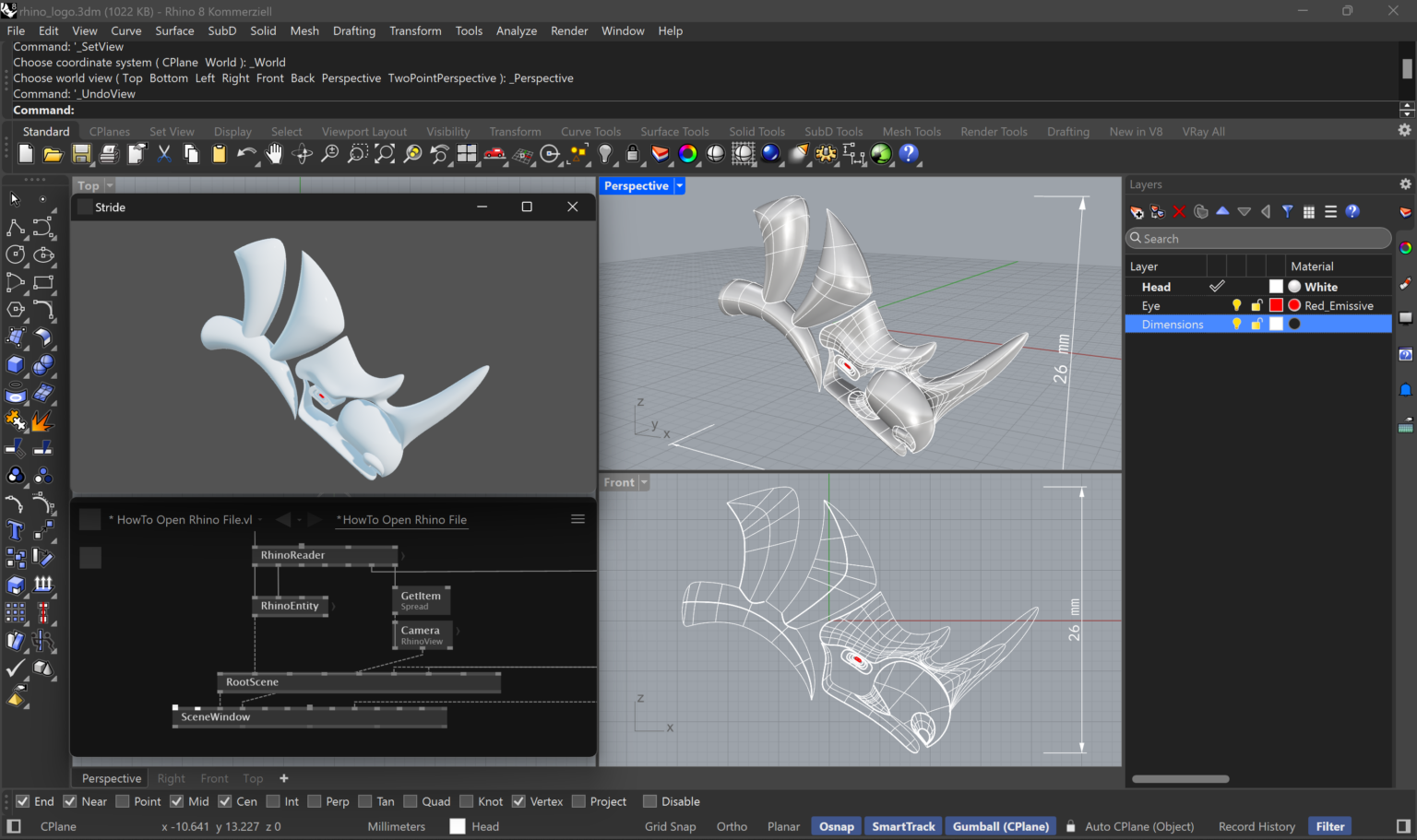Open the Perspective viewport dropdown arrow

click(x=679, y=185)
